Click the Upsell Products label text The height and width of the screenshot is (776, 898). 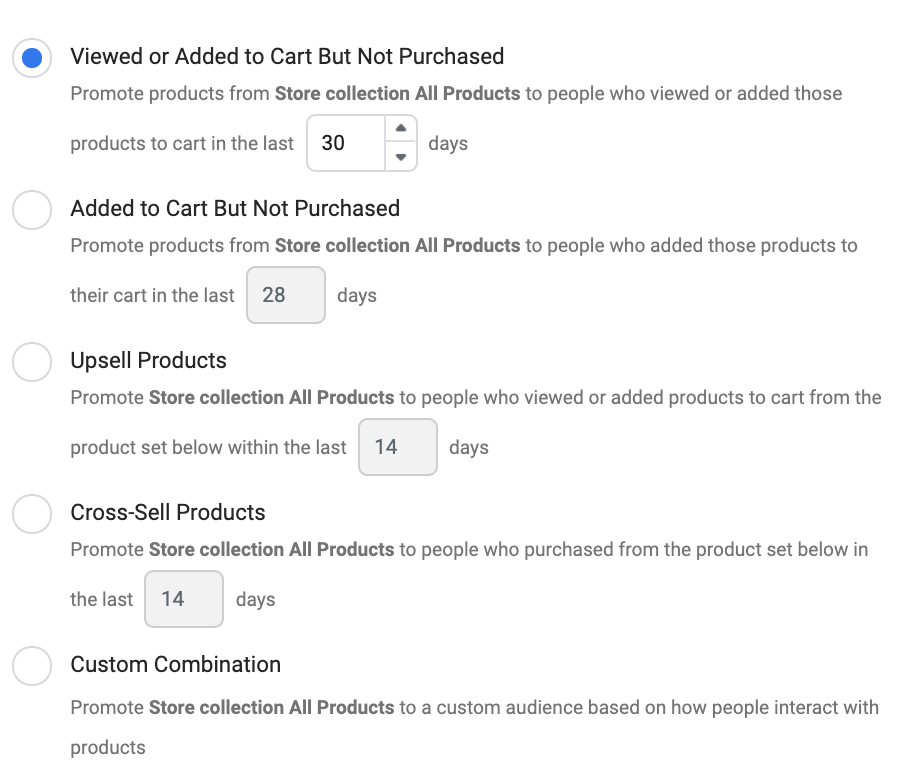coord(148,360)
